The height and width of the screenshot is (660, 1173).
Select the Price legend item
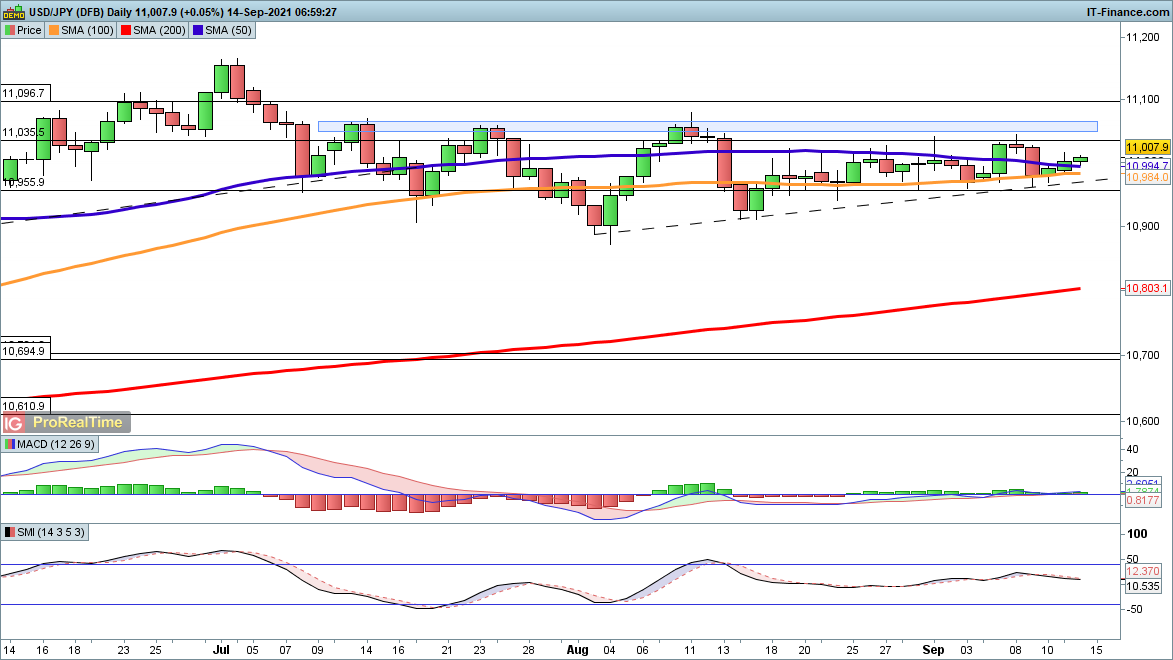[x=23, y=30]
